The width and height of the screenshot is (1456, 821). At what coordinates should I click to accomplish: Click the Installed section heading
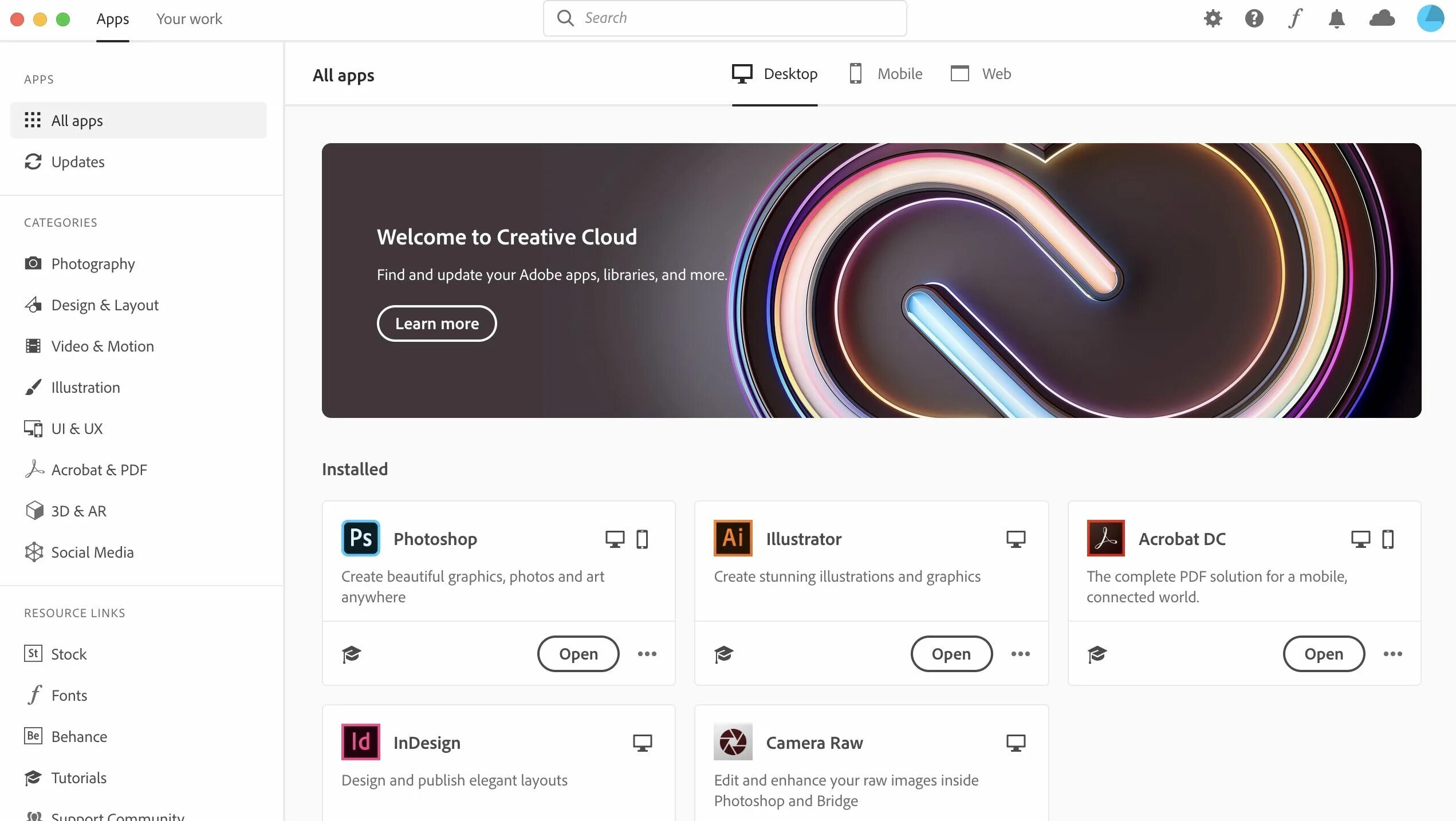point(355,469)
